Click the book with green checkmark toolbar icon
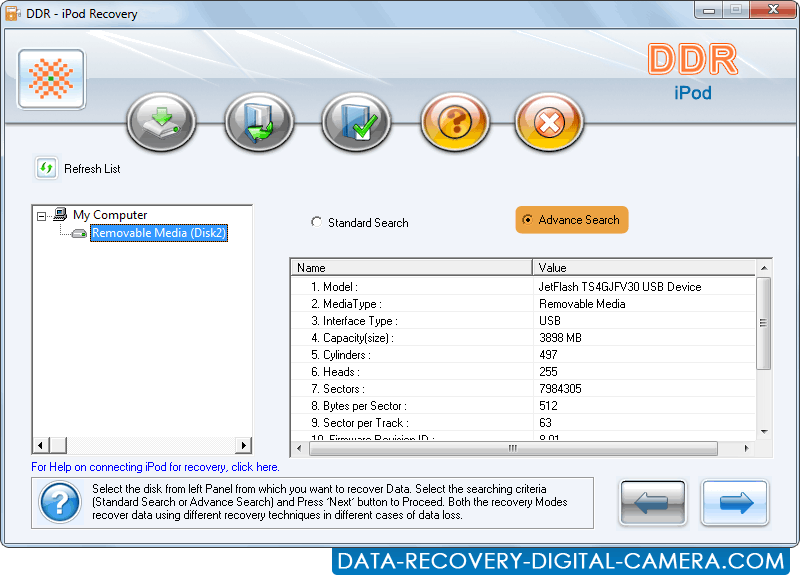This screenshot has width=800, height=575. (x=357, y=122)
